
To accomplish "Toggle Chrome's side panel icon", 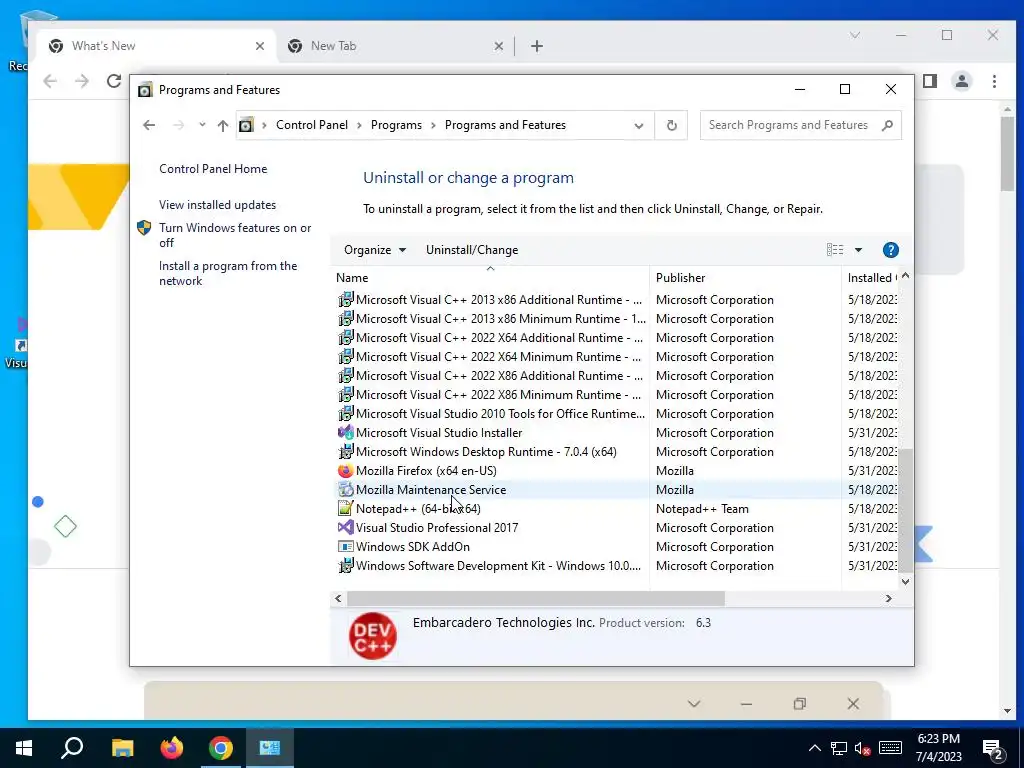I will [x=930, y=81].
